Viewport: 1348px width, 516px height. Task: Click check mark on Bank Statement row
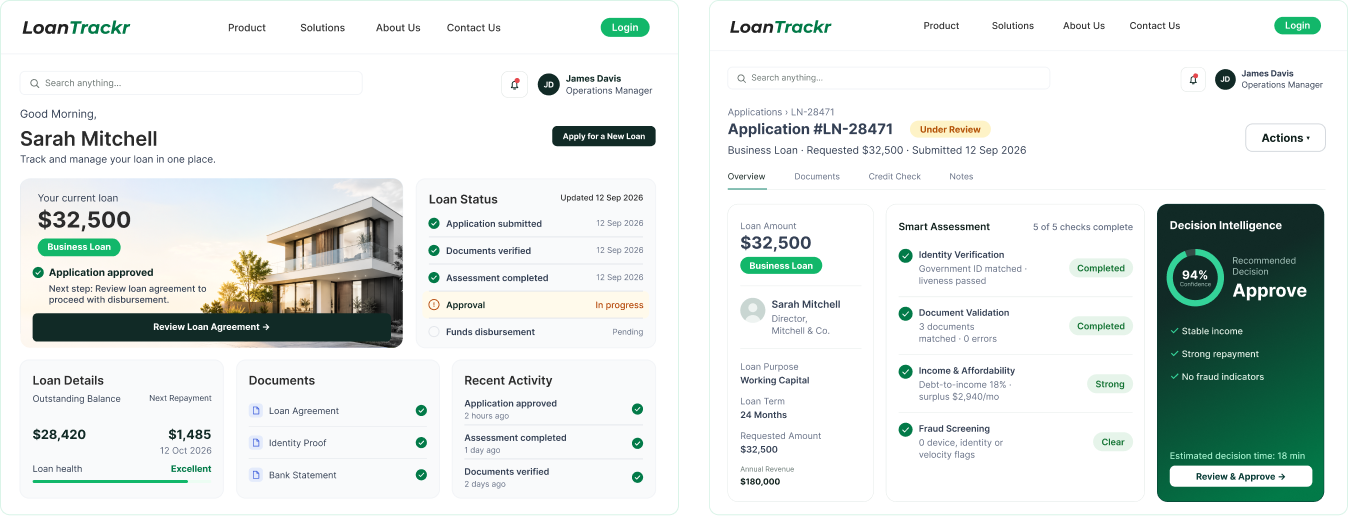click(x=421, y=475)
